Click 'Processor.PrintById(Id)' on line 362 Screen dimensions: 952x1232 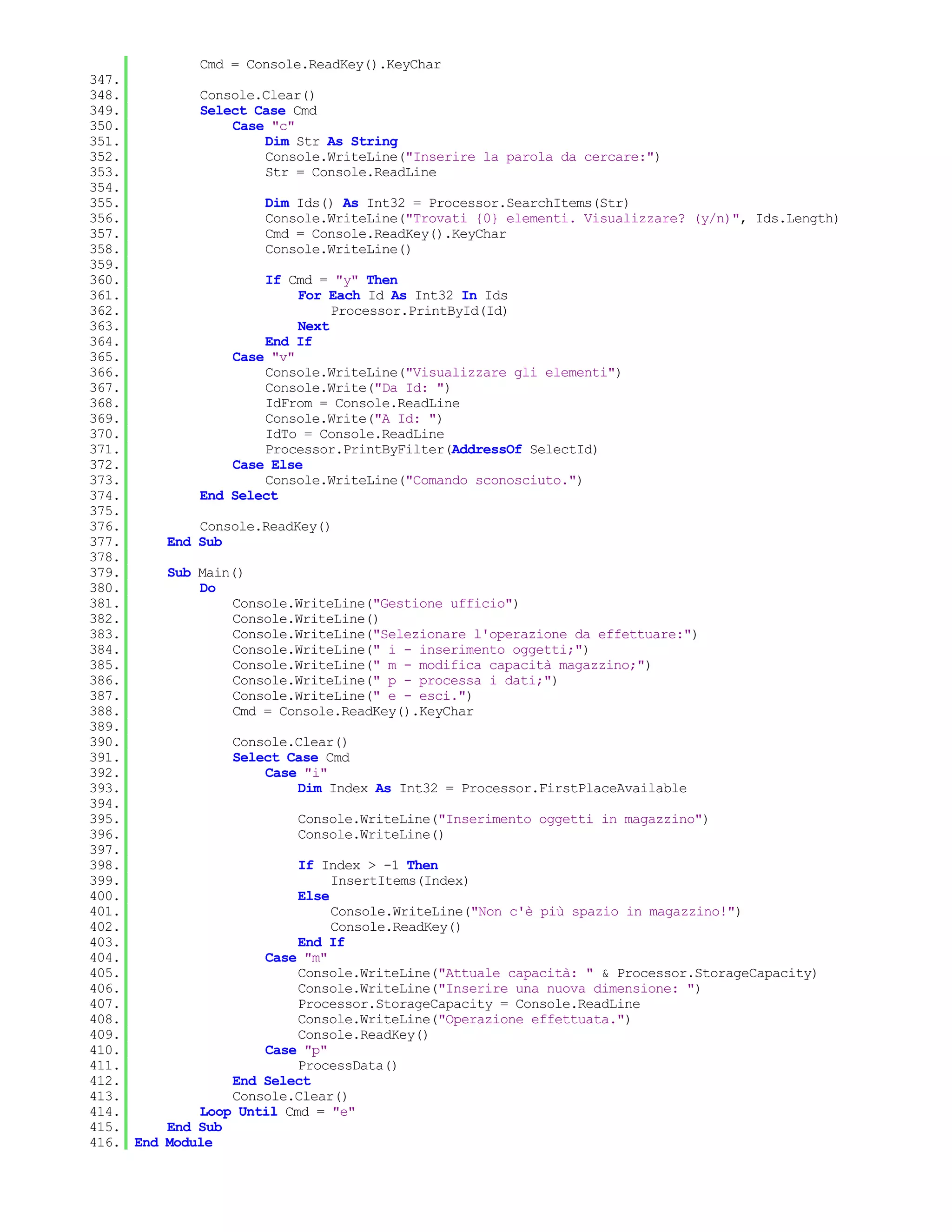[x=419, y=311]
